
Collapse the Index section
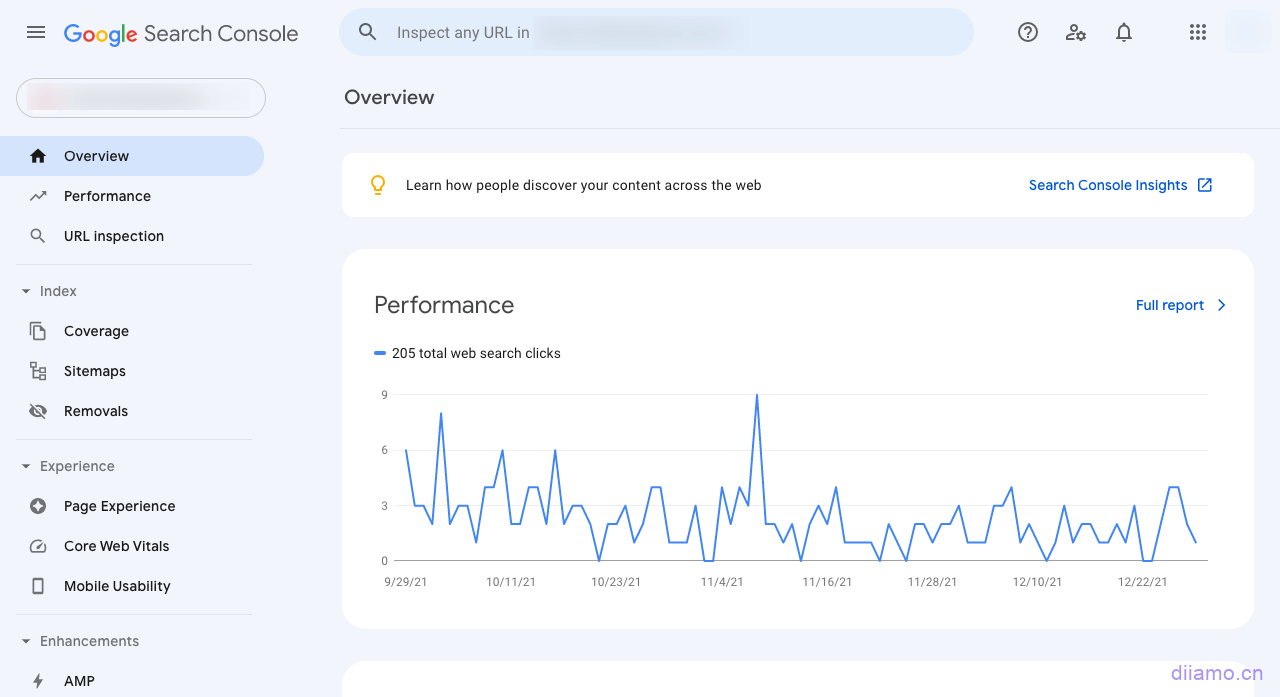pos(26,291)
